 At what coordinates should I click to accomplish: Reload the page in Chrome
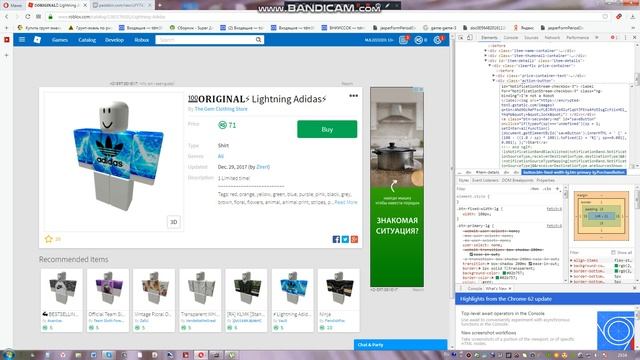point(27,17)
